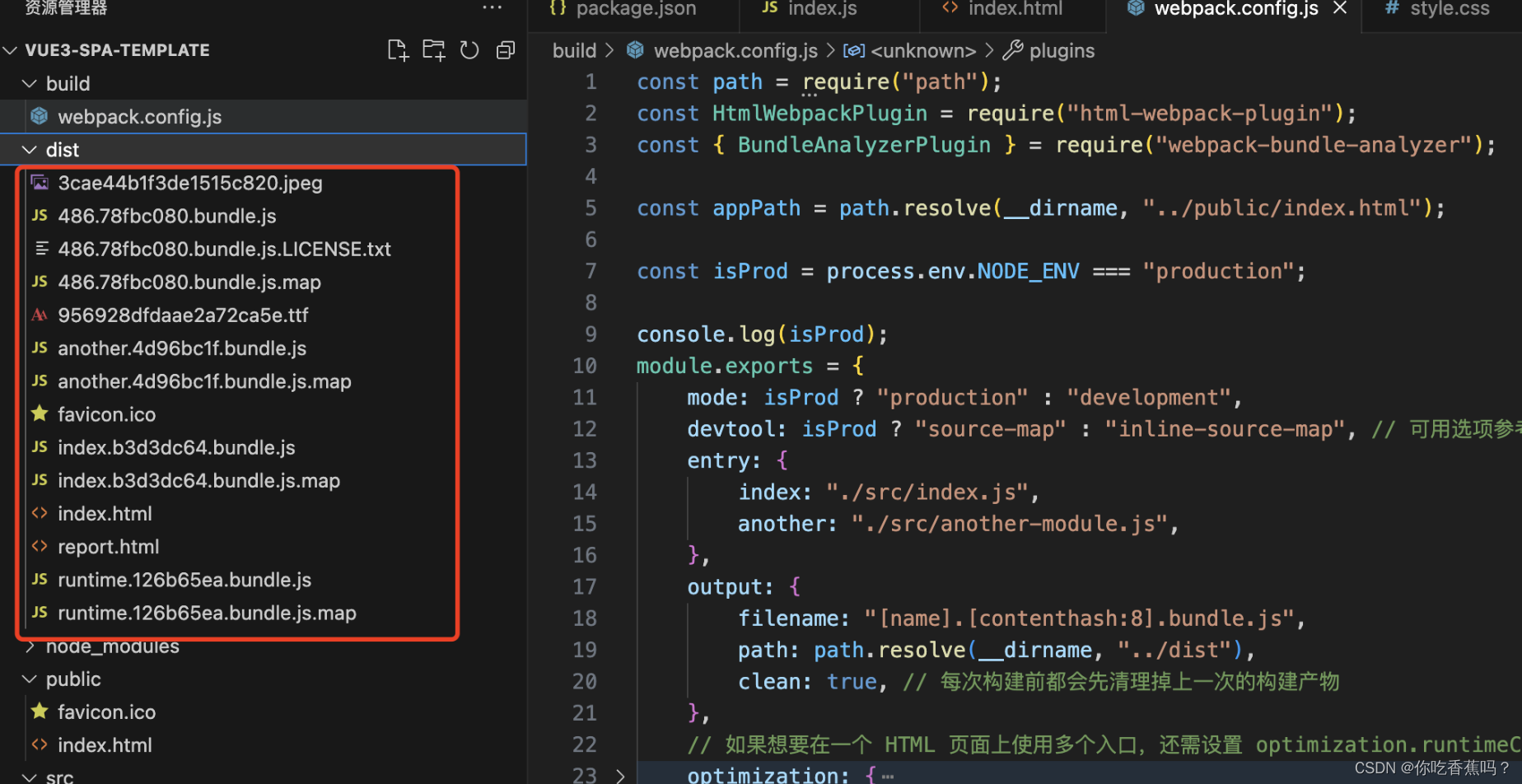Open 956928dfdaae2a72ca5e.ttf font file
The width and height of the screenshot is (1522, 784).
pos(183,315)
